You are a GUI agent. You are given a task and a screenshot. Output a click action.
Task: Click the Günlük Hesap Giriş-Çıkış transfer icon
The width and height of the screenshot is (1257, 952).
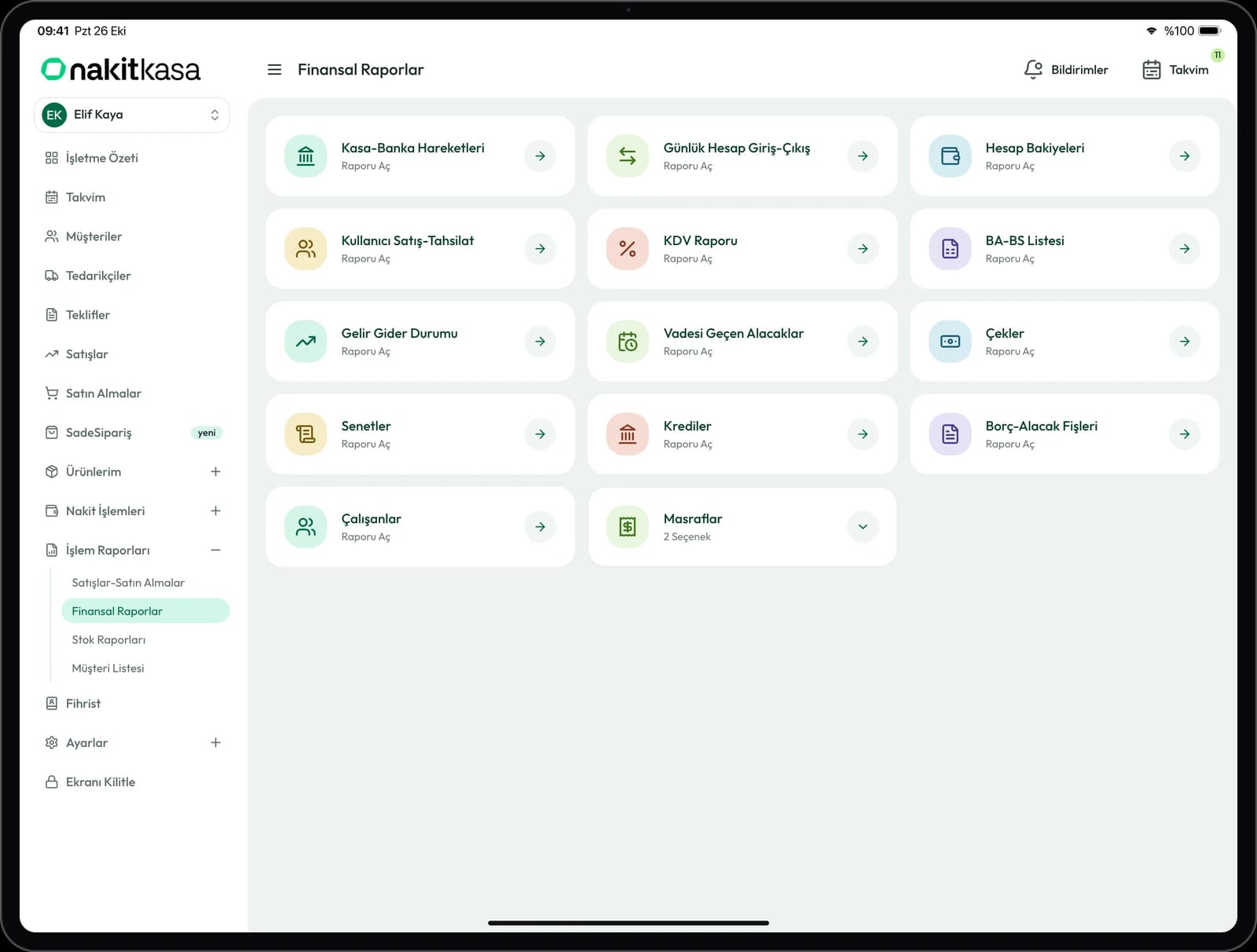coord(628,156)
